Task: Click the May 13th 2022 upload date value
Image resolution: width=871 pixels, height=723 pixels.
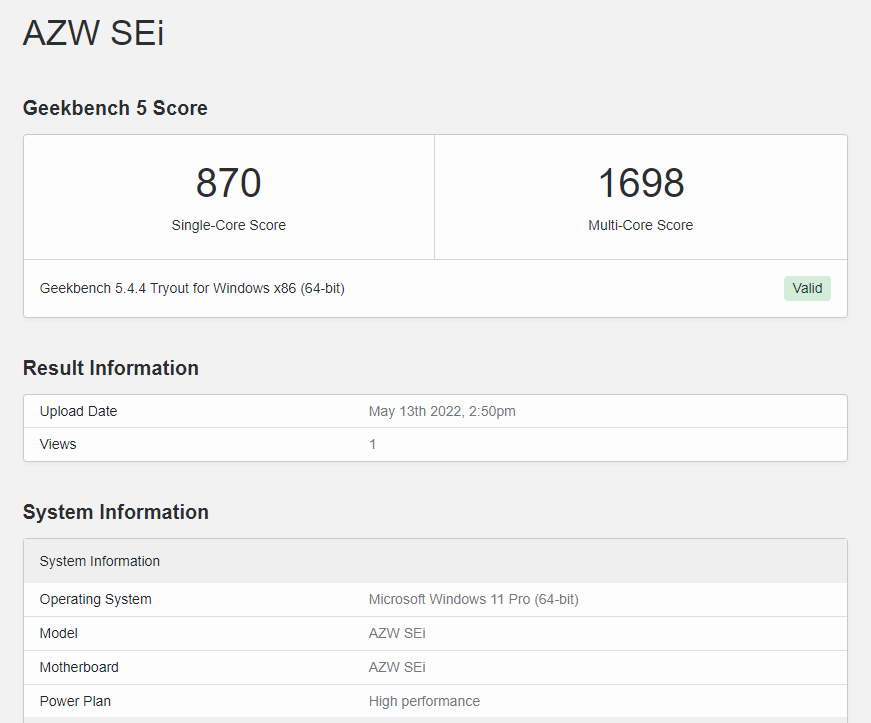Action: 442,411
